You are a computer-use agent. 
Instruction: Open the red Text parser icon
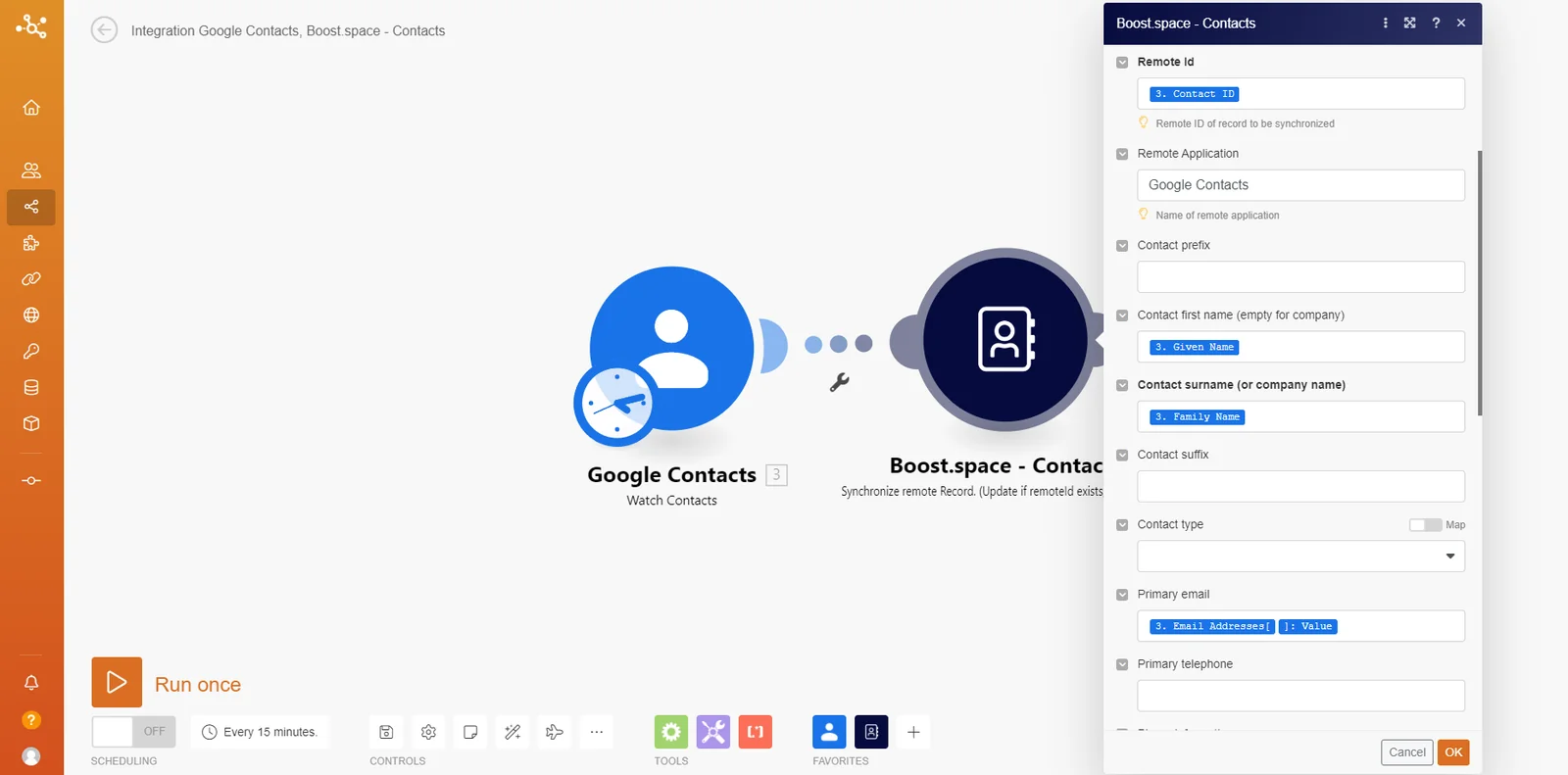pyautogui.click(x=756, y=732)
